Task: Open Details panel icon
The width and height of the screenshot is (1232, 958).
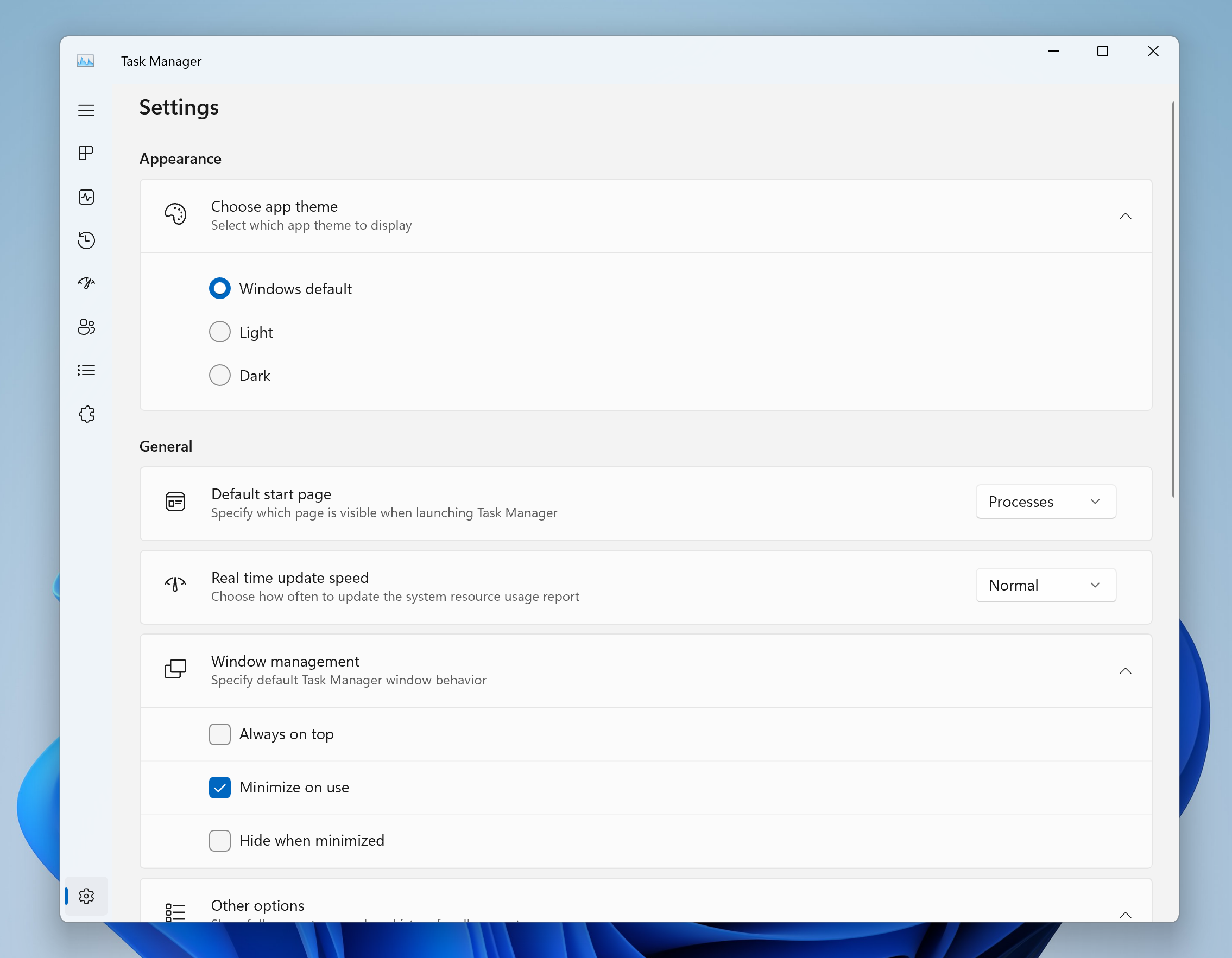Action: click(87, 370)
